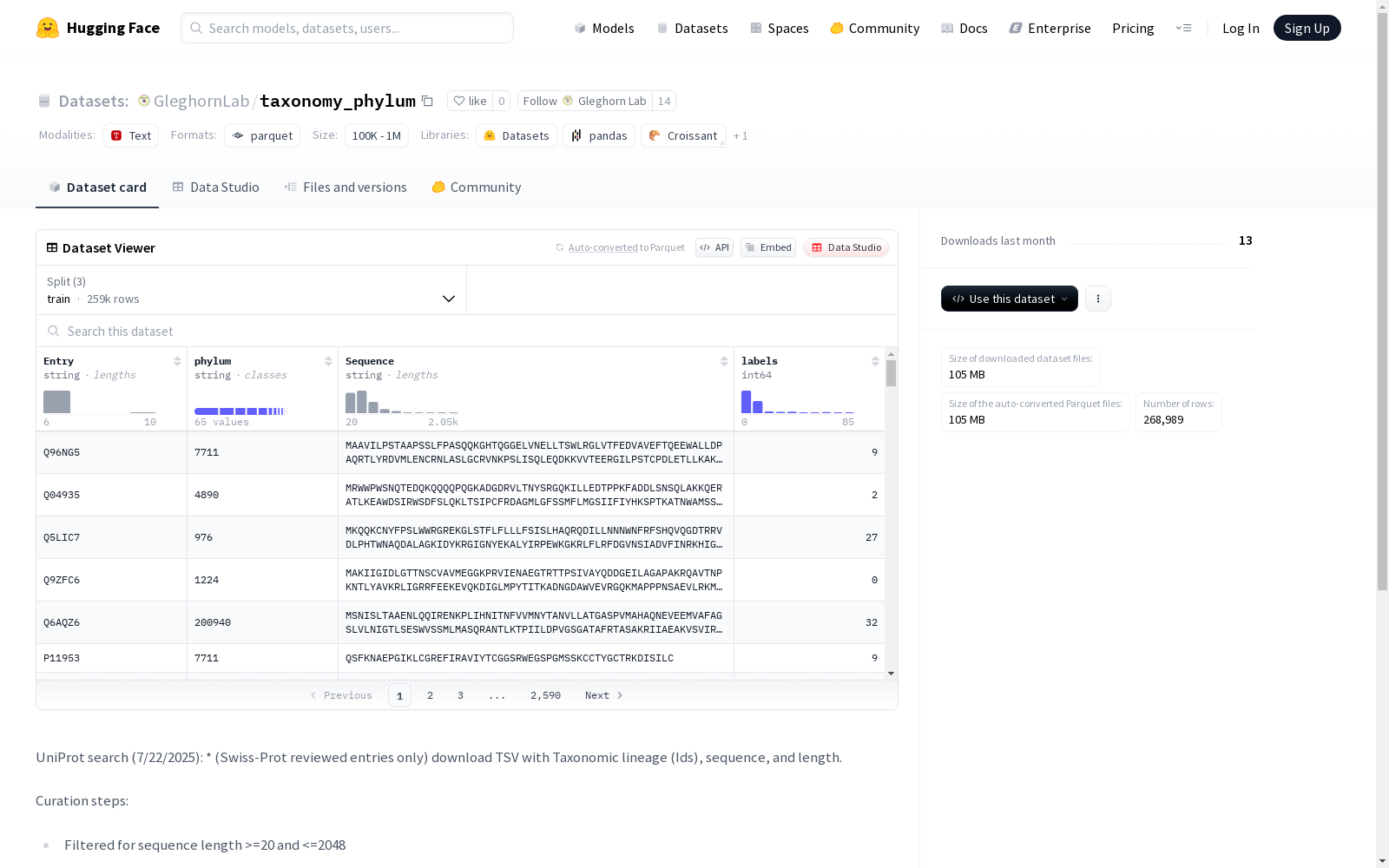Select the Q96NG5 entry cell

(111, 452)
